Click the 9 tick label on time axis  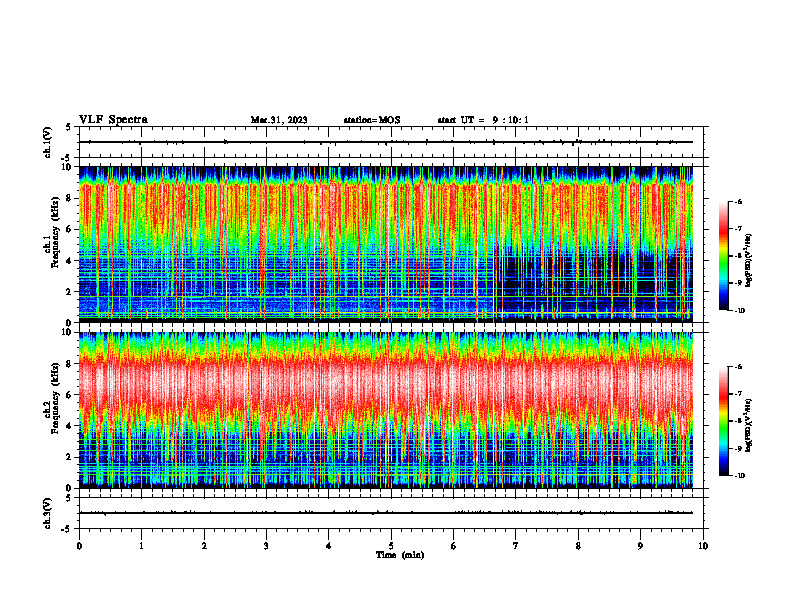[x=640, y=546]
